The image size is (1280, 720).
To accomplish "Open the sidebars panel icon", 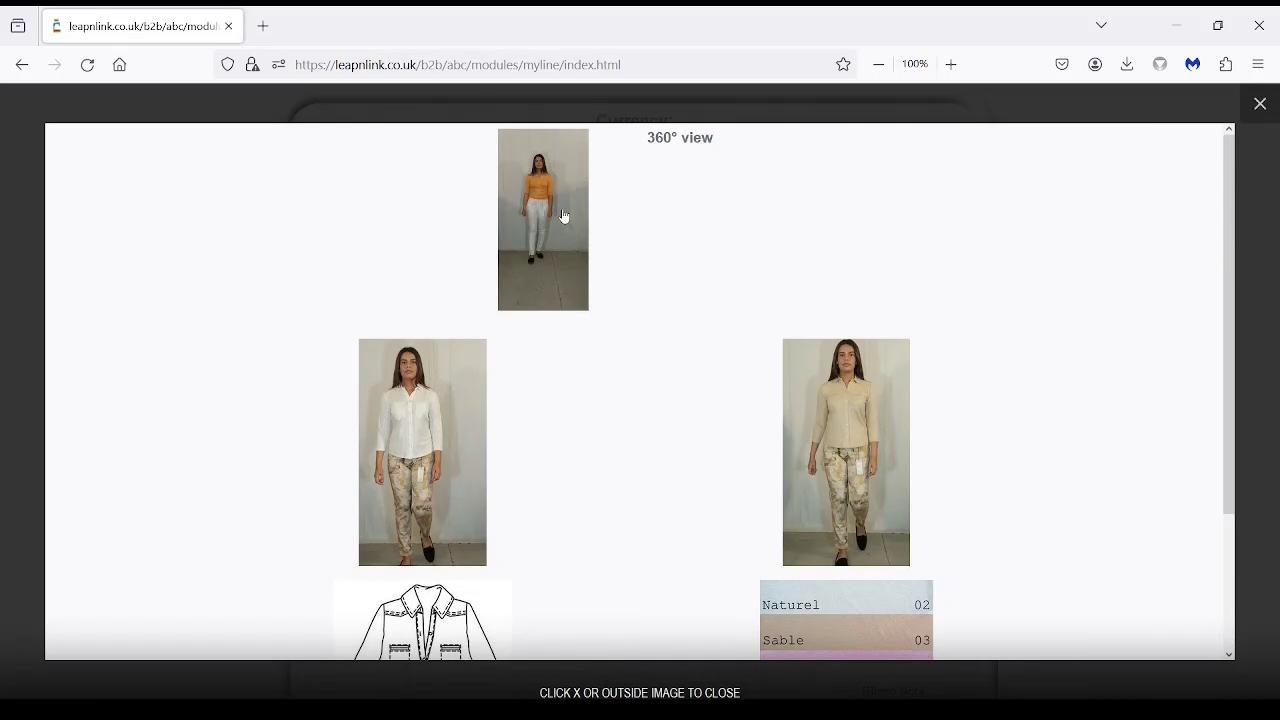I will (x=18, y=26).
